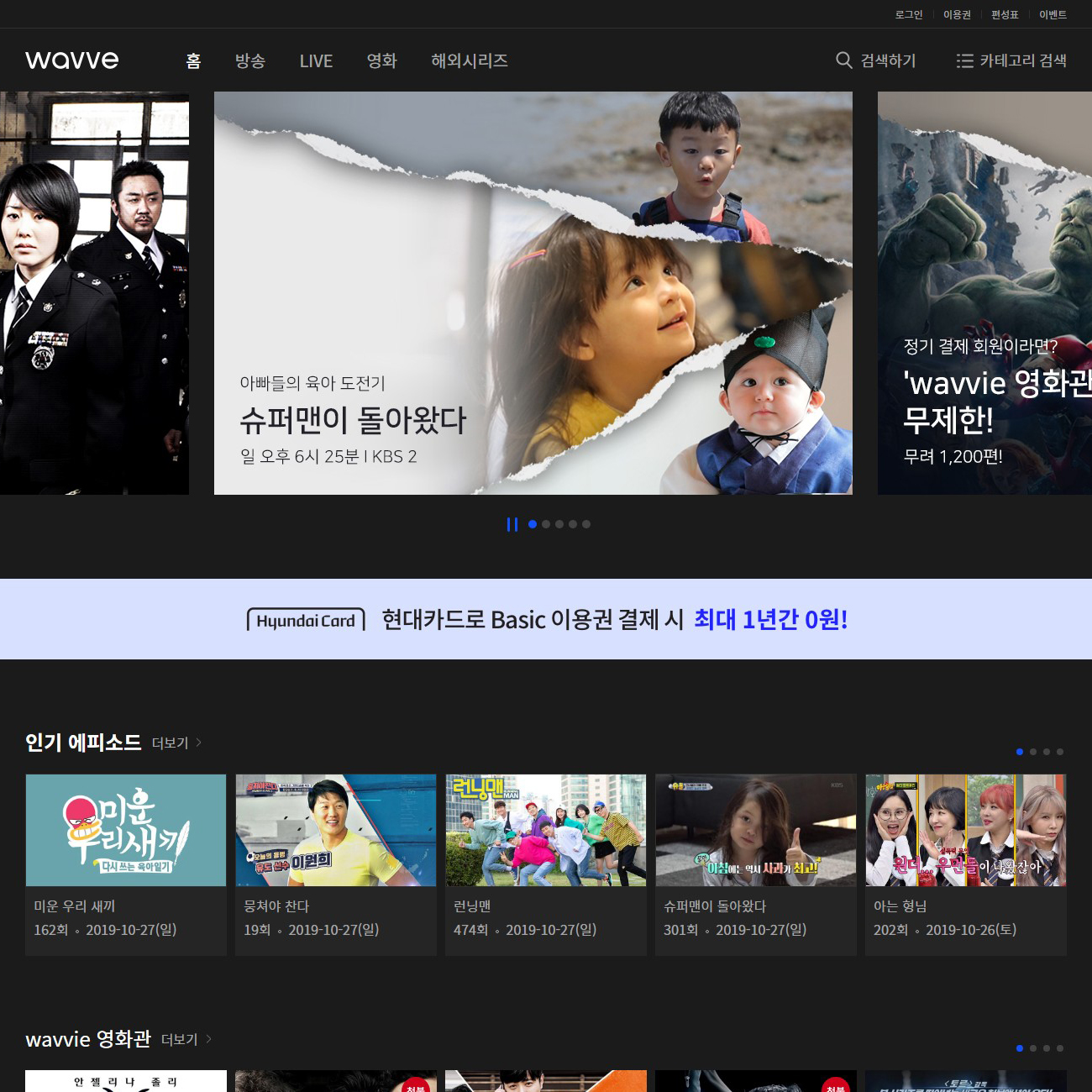Viewport: 1092px width, 1092px height.
Task: Go to last page of 인기 에피소드
Action: point(1060,752)
